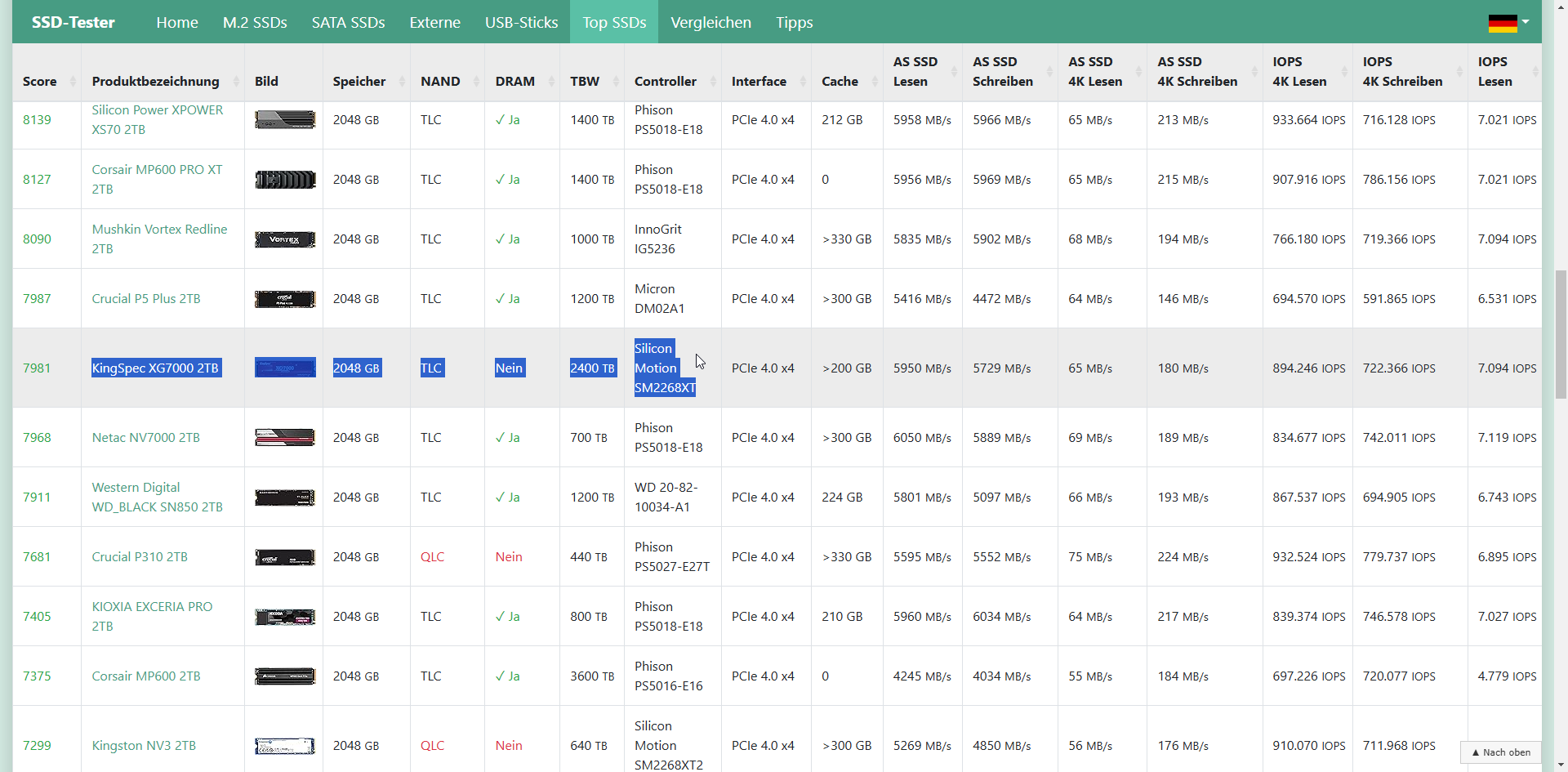Click scrollbar down arrow
The height and width of the screenshot is (772, 1568).
pos(1561,765)
